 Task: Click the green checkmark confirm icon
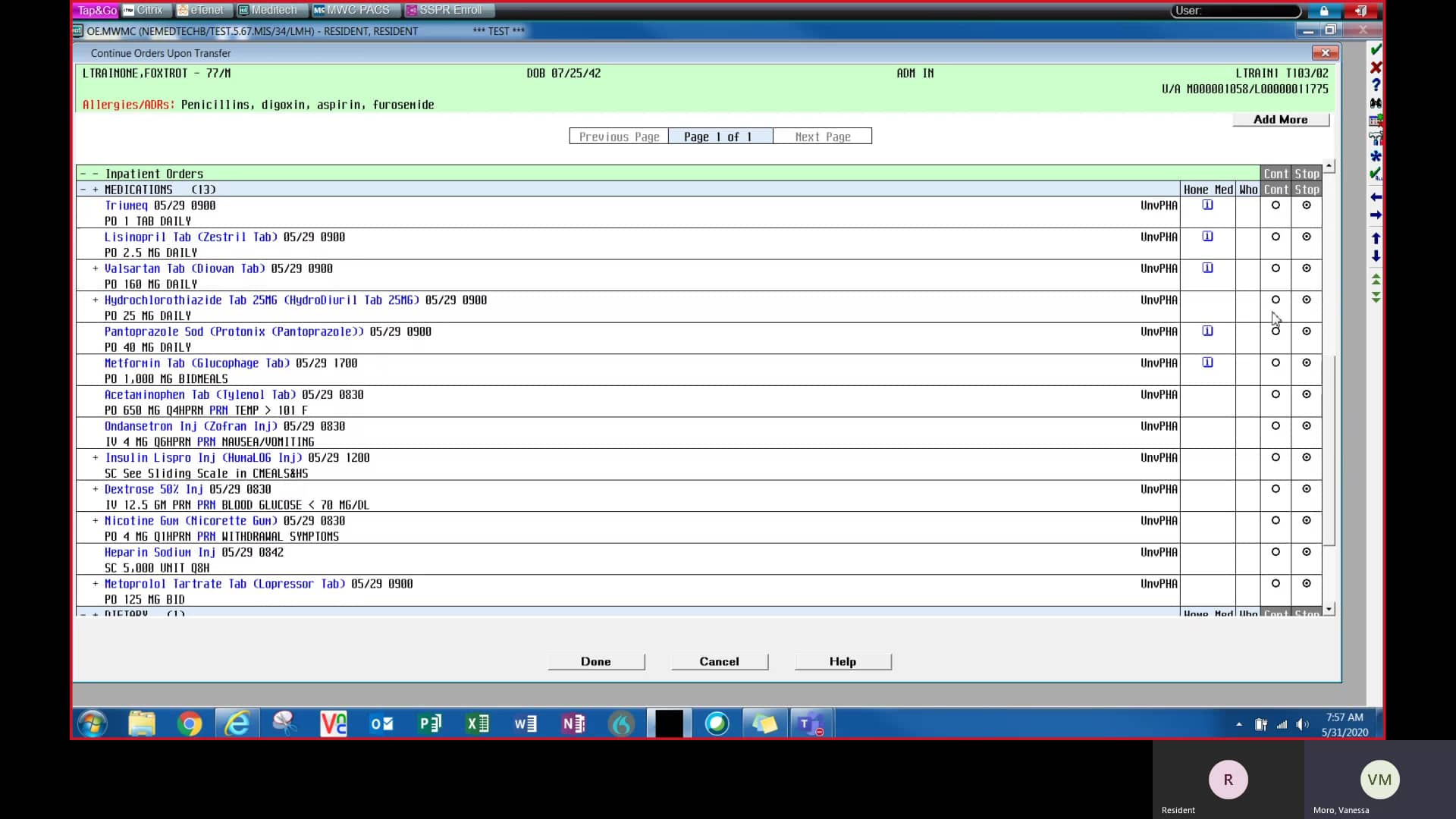1376,49
